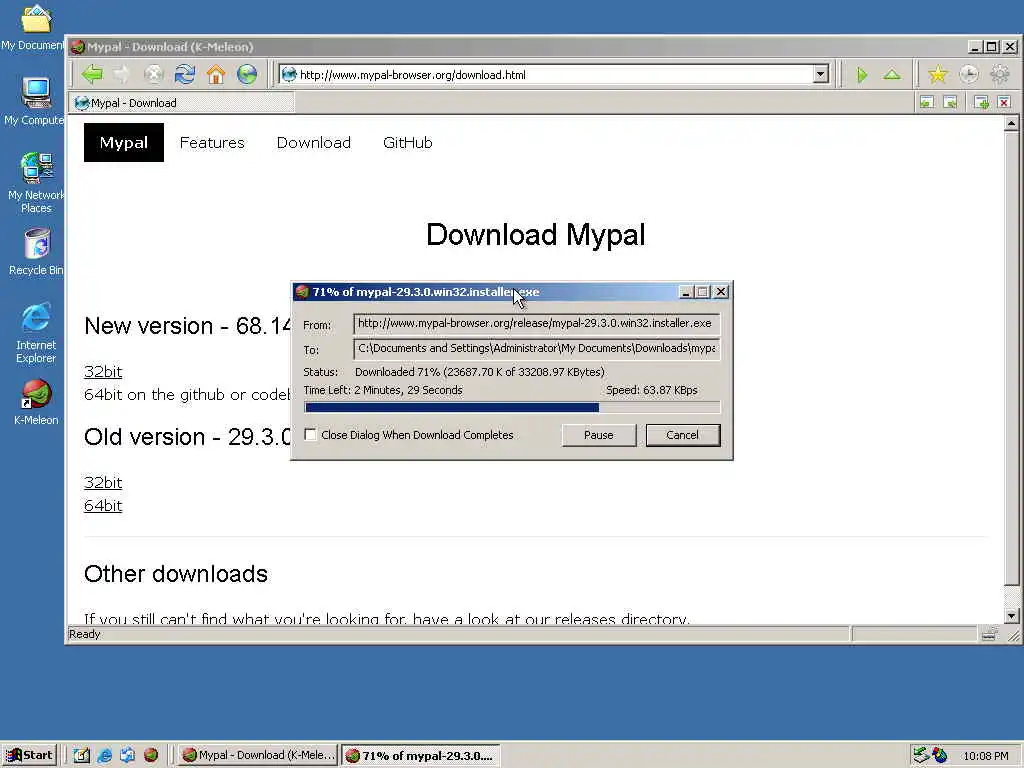Click the Download Mypal heading
1024x768 pixels.
tap(536, 234)
